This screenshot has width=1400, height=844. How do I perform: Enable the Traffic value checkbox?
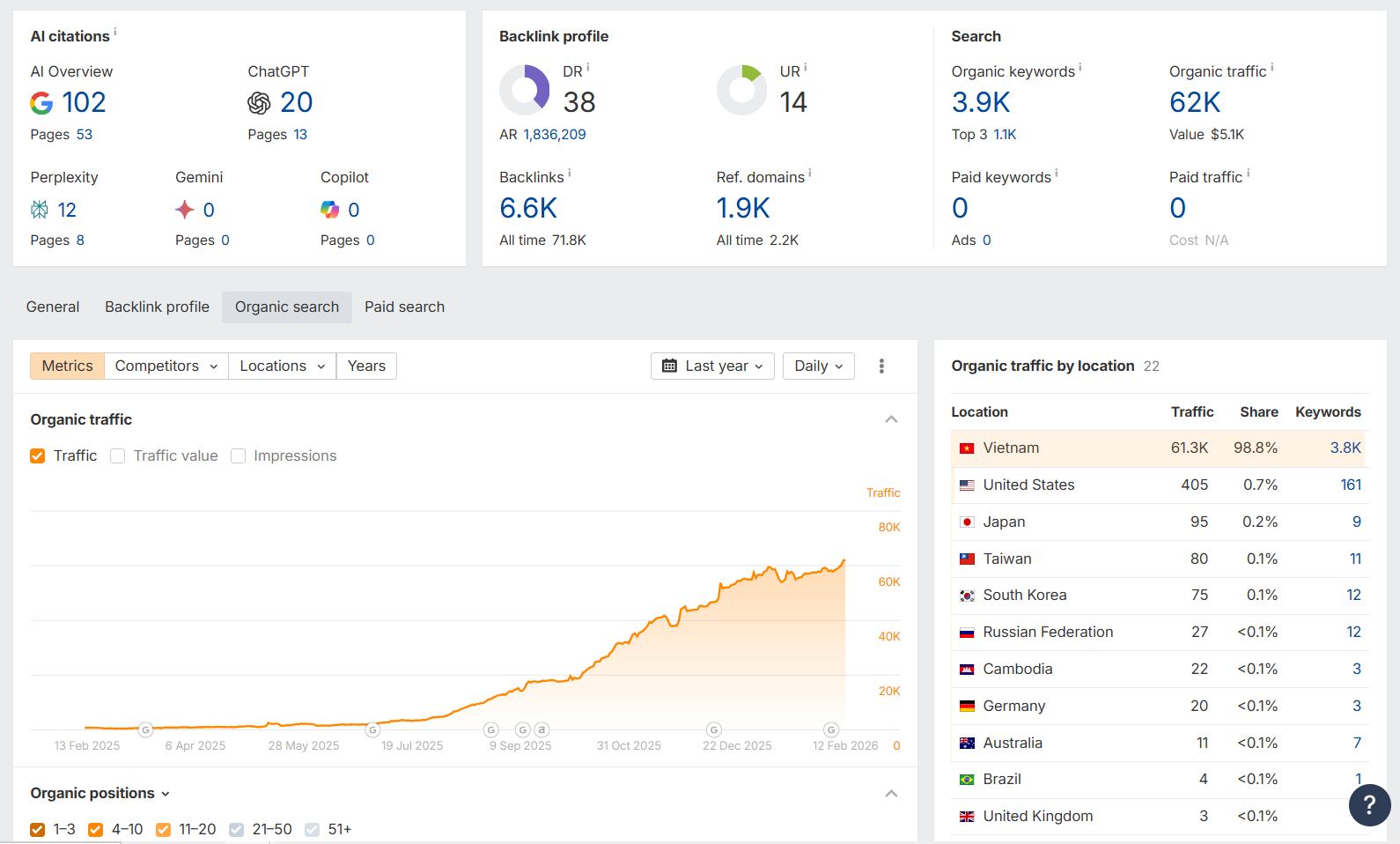pyautogui.click(x=118, y=455)
